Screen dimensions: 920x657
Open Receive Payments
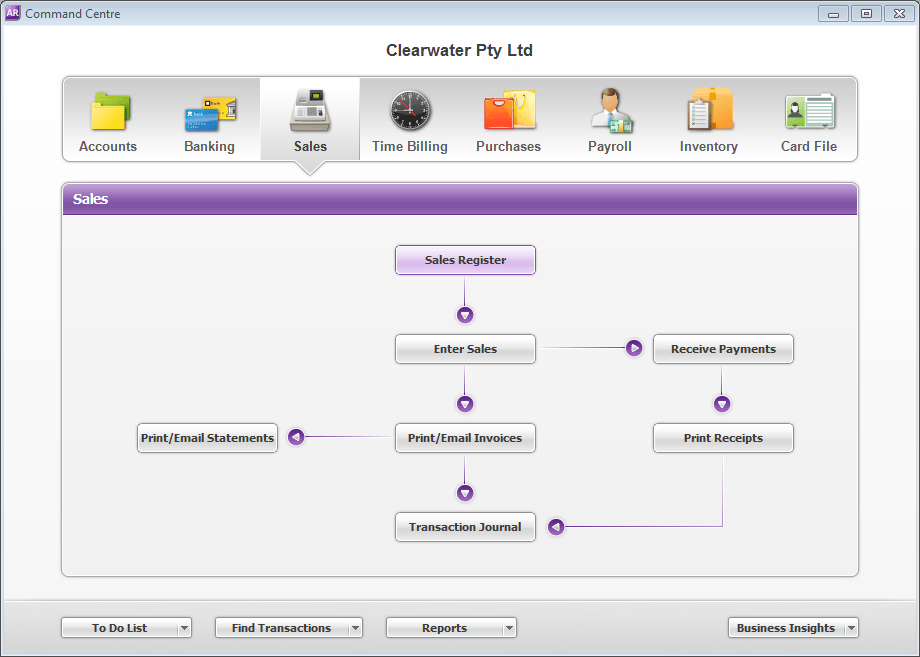722,348
